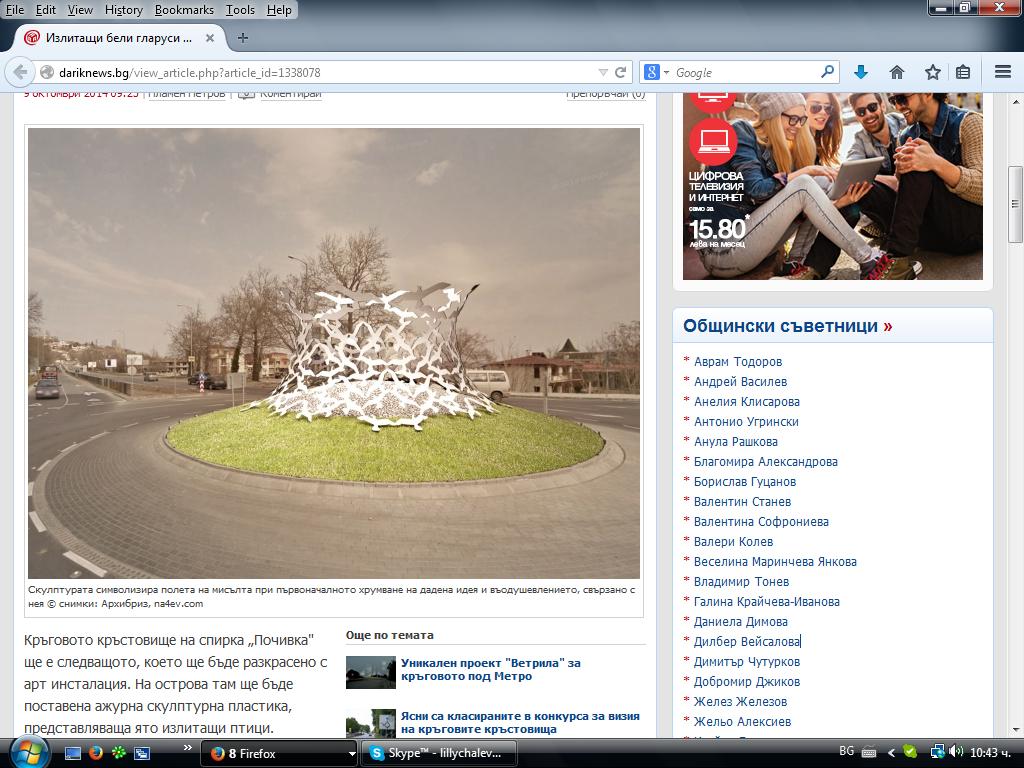Open a new tab with plus button

tap(243, 38)
